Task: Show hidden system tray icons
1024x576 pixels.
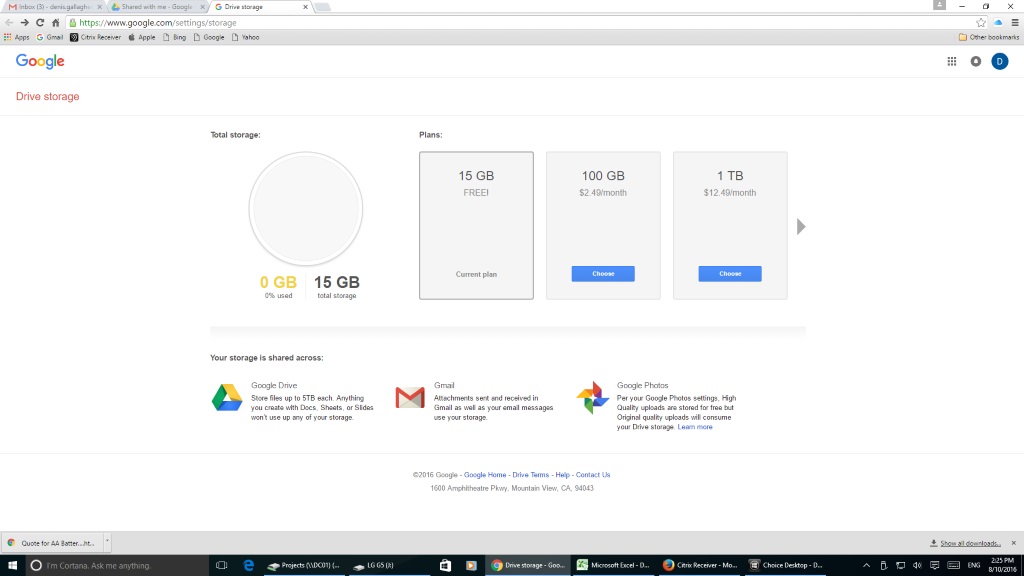Action: pos(866,565)
